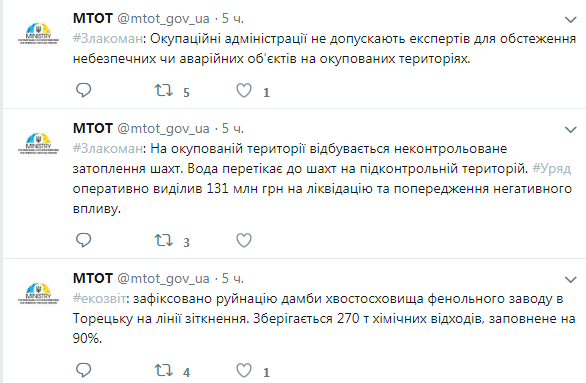Open the first tweet's options chevron
The image size is (586, 383).
point(570,20)
